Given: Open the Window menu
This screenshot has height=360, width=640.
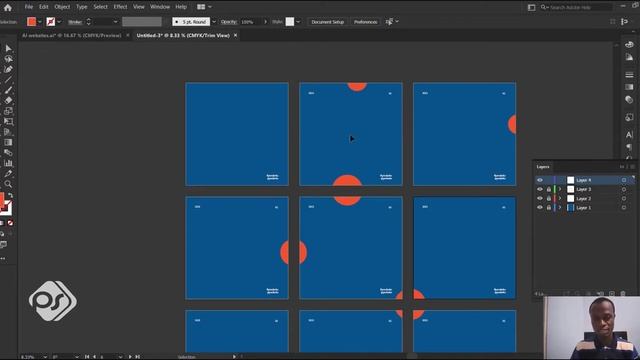Looking at the screenshot, I should pos(160,7).
